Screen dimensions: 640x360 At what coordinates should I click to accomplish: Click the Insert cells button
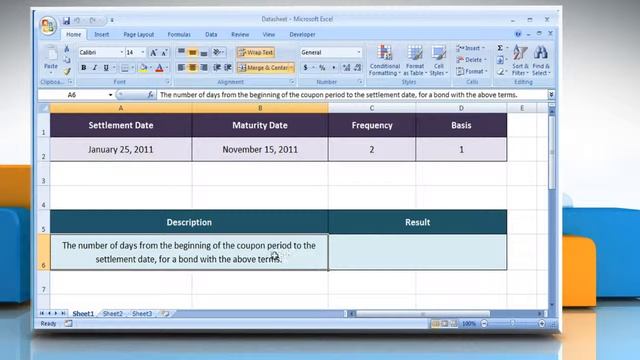[x=471, y=48]
